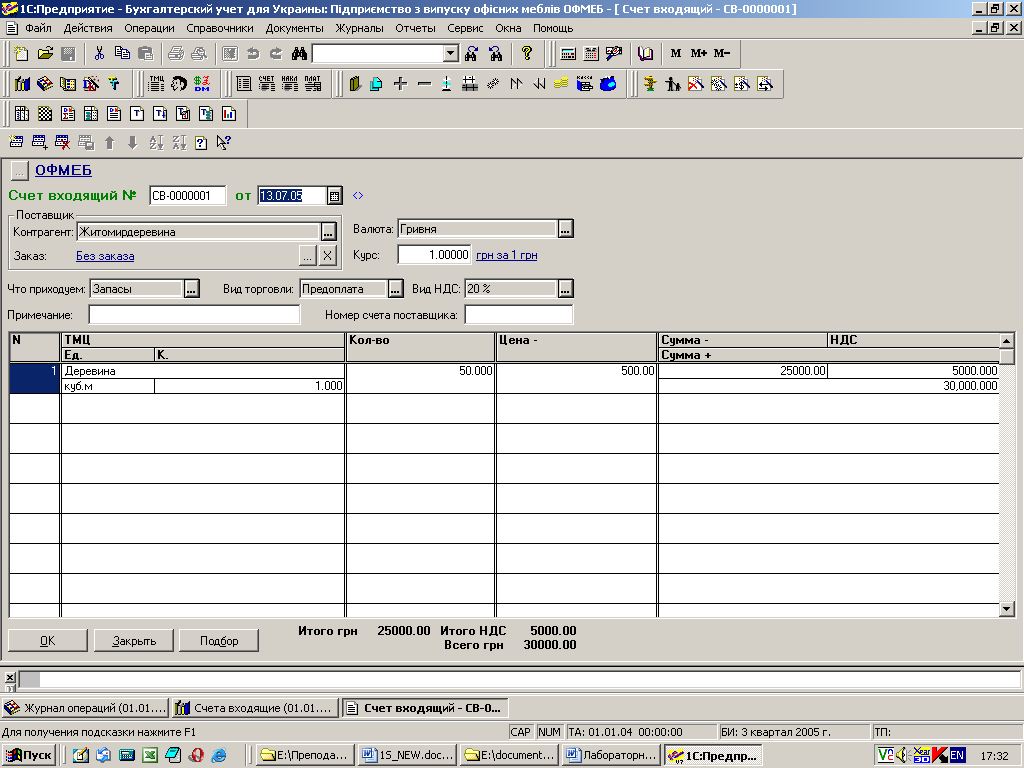The image size is (1024, 768).
Task: Expand the search combo box dropdown arrow
Action: (x=451, y=54)
